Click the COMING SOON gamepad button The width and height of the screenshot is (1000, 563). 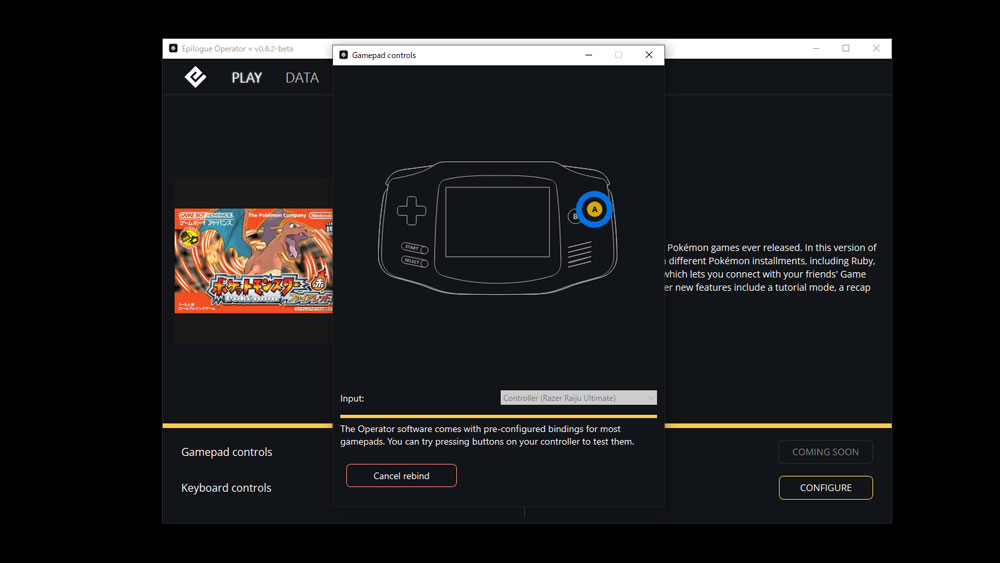(825, 452)
